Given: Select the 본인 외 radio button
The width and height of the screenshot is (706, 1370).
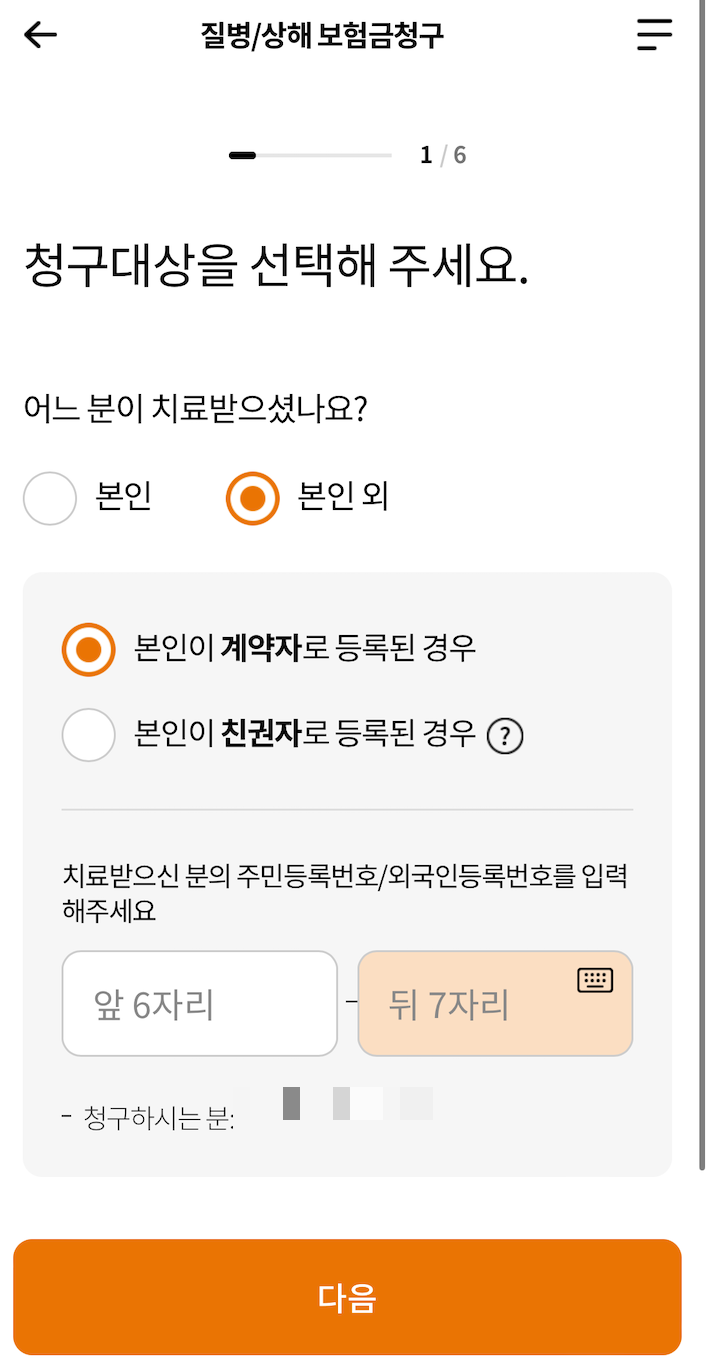Looking at the screenshot, I should (x=253, y=498).
